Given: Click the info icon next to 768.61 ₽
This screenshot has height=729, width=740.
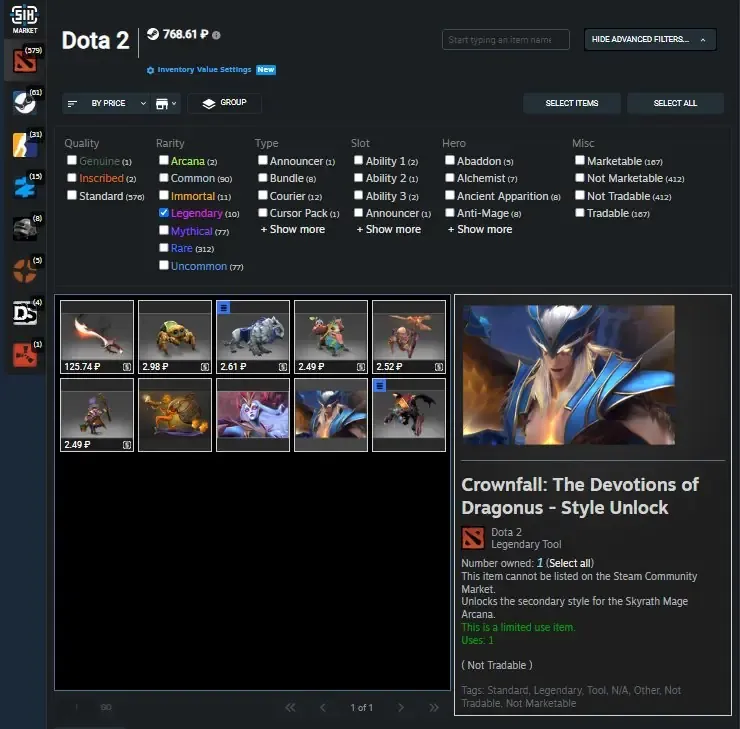Looking at the screenshot, I should click(x=216, y=35).
